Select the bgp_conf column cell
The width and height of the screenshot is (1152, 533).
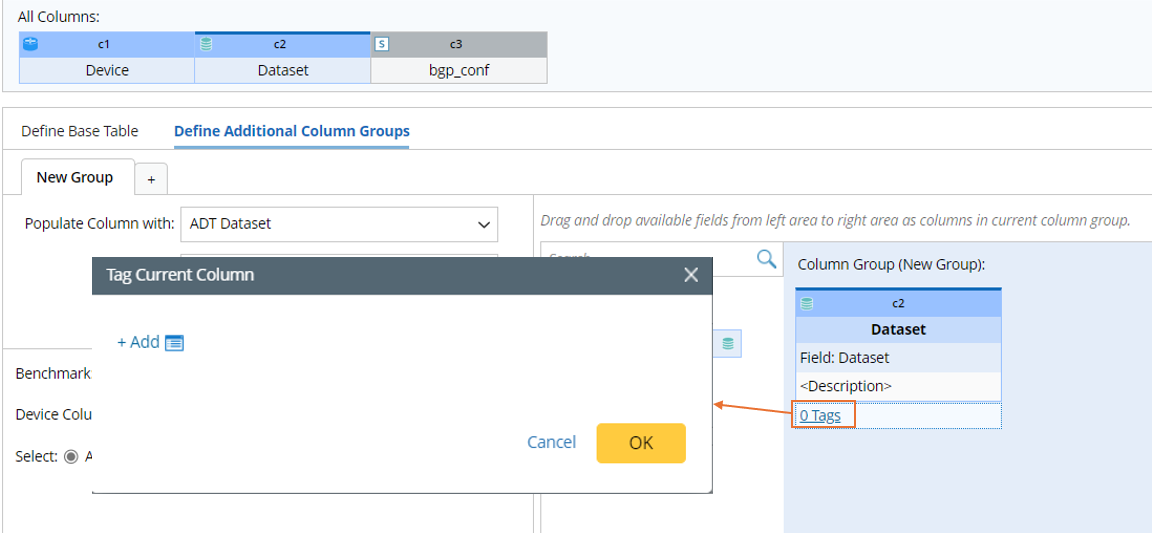click(x=458, y=71)
